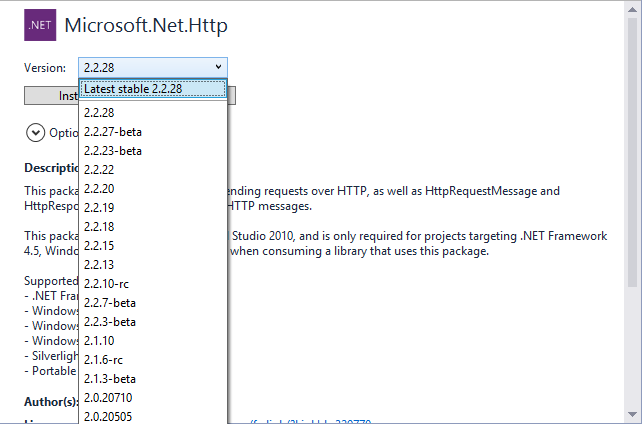Pick version 2.2.13

[99, 265]
